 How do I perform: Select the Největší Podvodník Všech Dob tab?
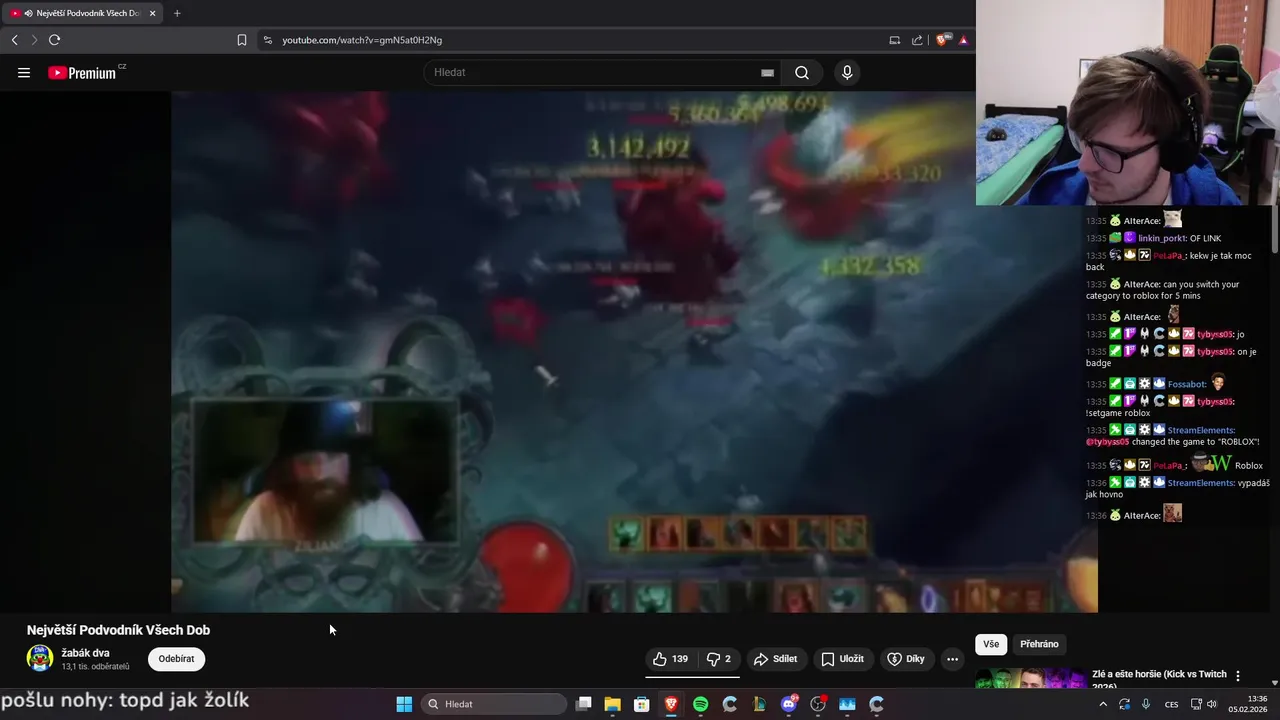tap(83, 13)
